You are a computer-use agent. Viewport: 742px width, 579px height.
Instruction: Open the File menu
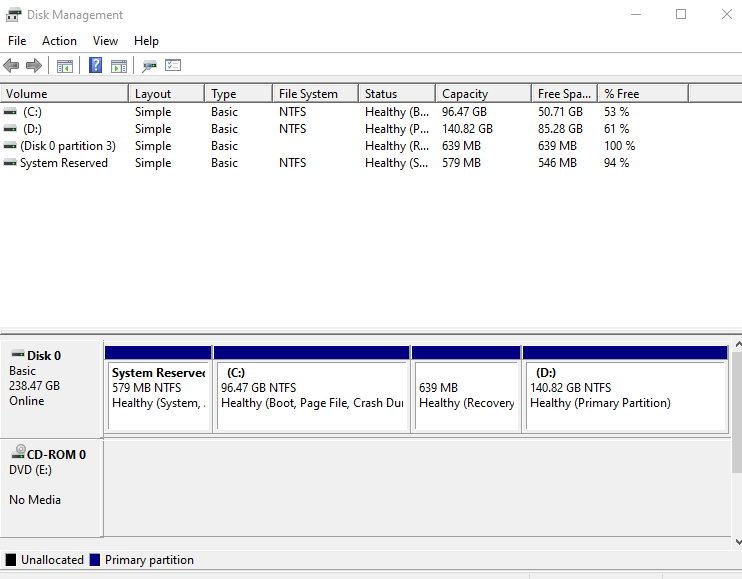click(x=17, y=41)
